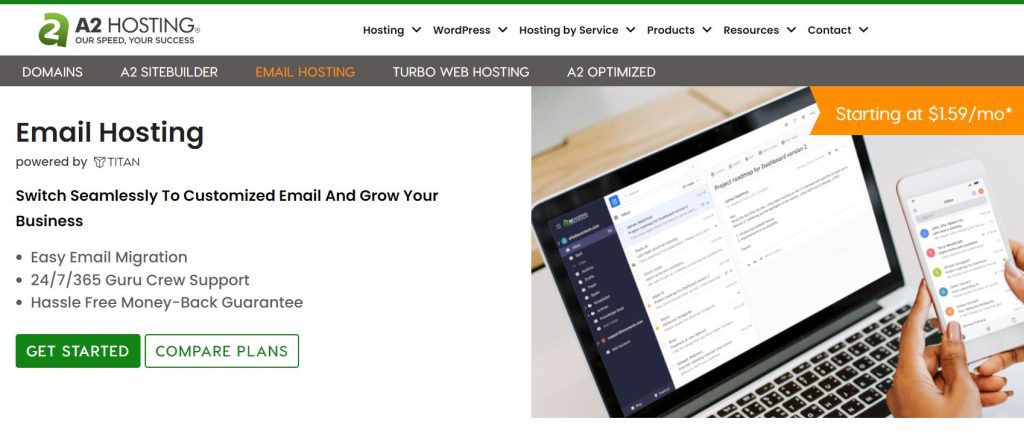Click the Titan logo icon
Viewport: 1024px width, 433px height.
[x=99, y=162]
